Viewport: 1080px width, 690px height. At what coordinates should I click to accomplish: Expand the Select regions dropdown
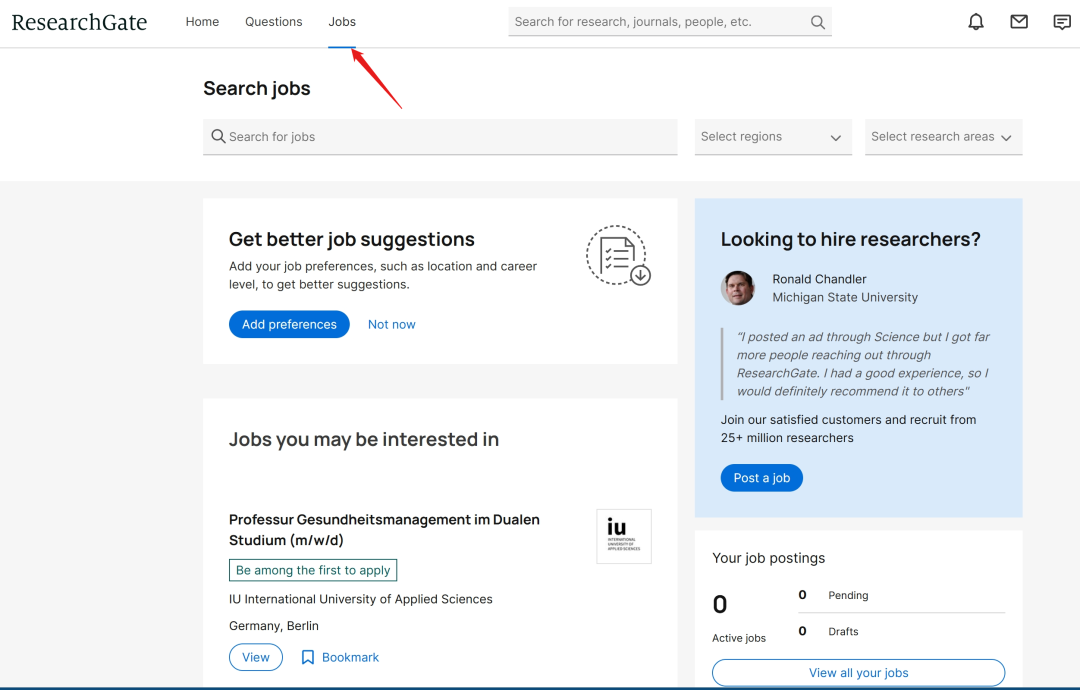[x=773, y=136]
